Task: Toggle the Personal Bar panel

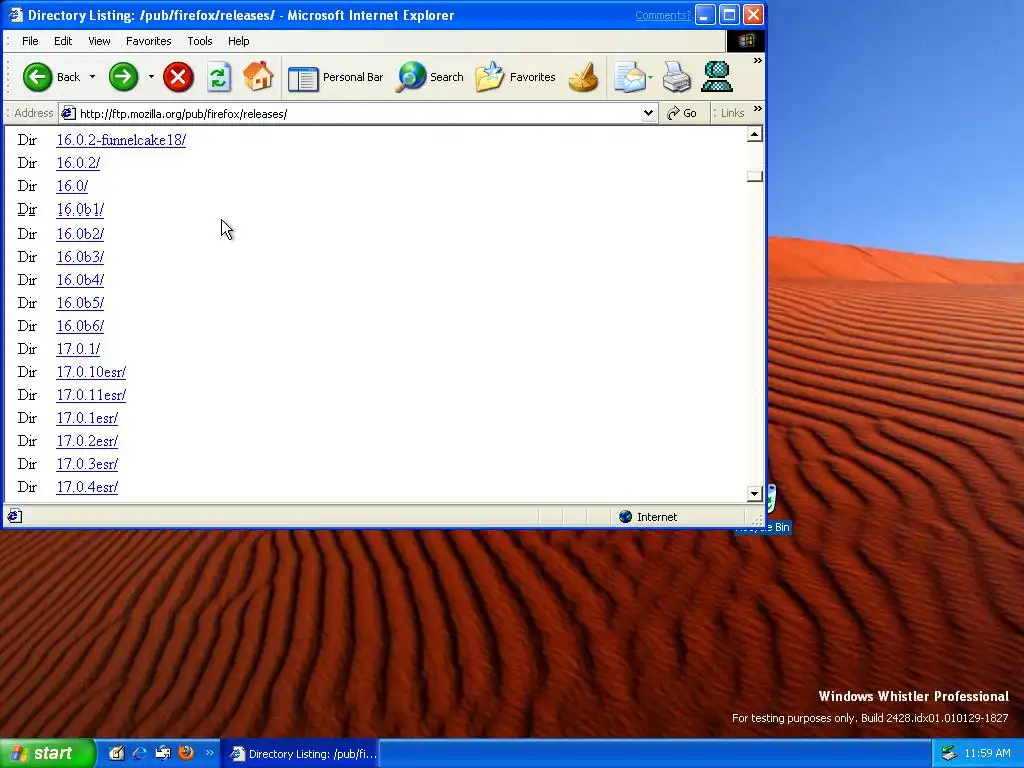Action: coord(336,78)
